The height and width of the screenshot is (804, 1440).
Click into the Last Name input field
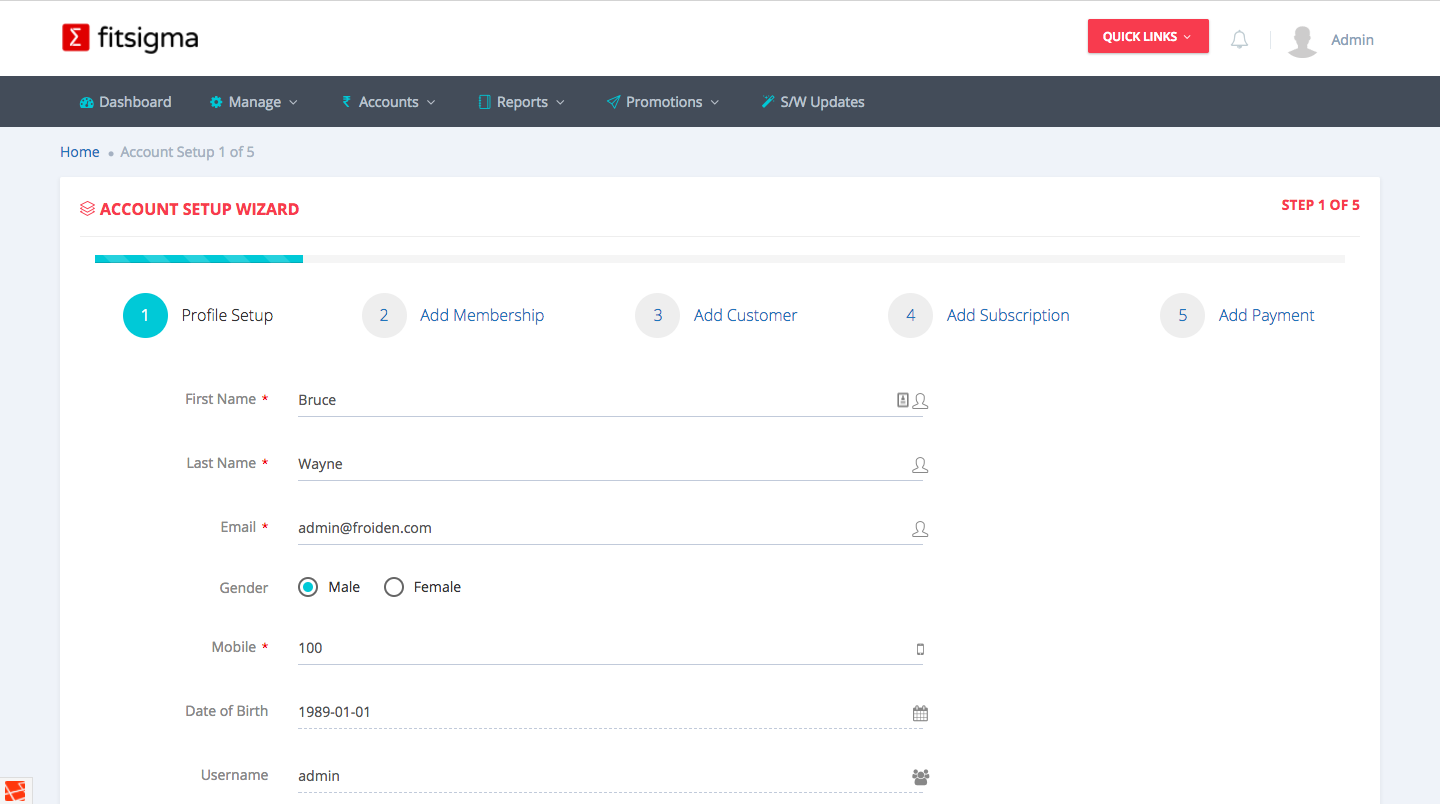click(600, 464)
